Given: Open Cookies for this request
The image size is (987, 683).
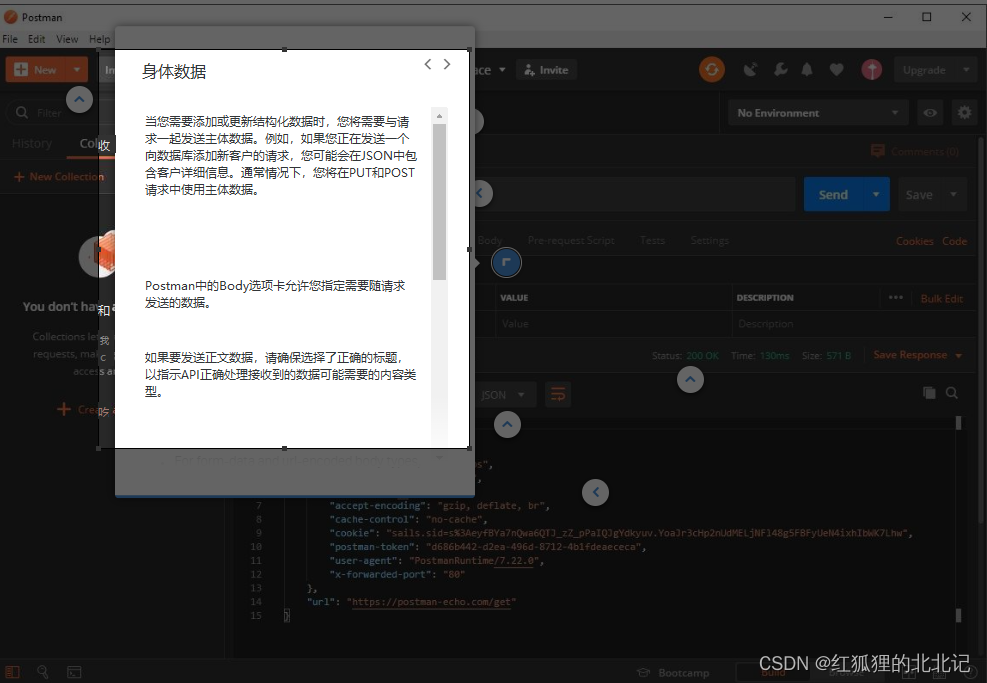Looking at the screenshot, I should click(915, 241).
